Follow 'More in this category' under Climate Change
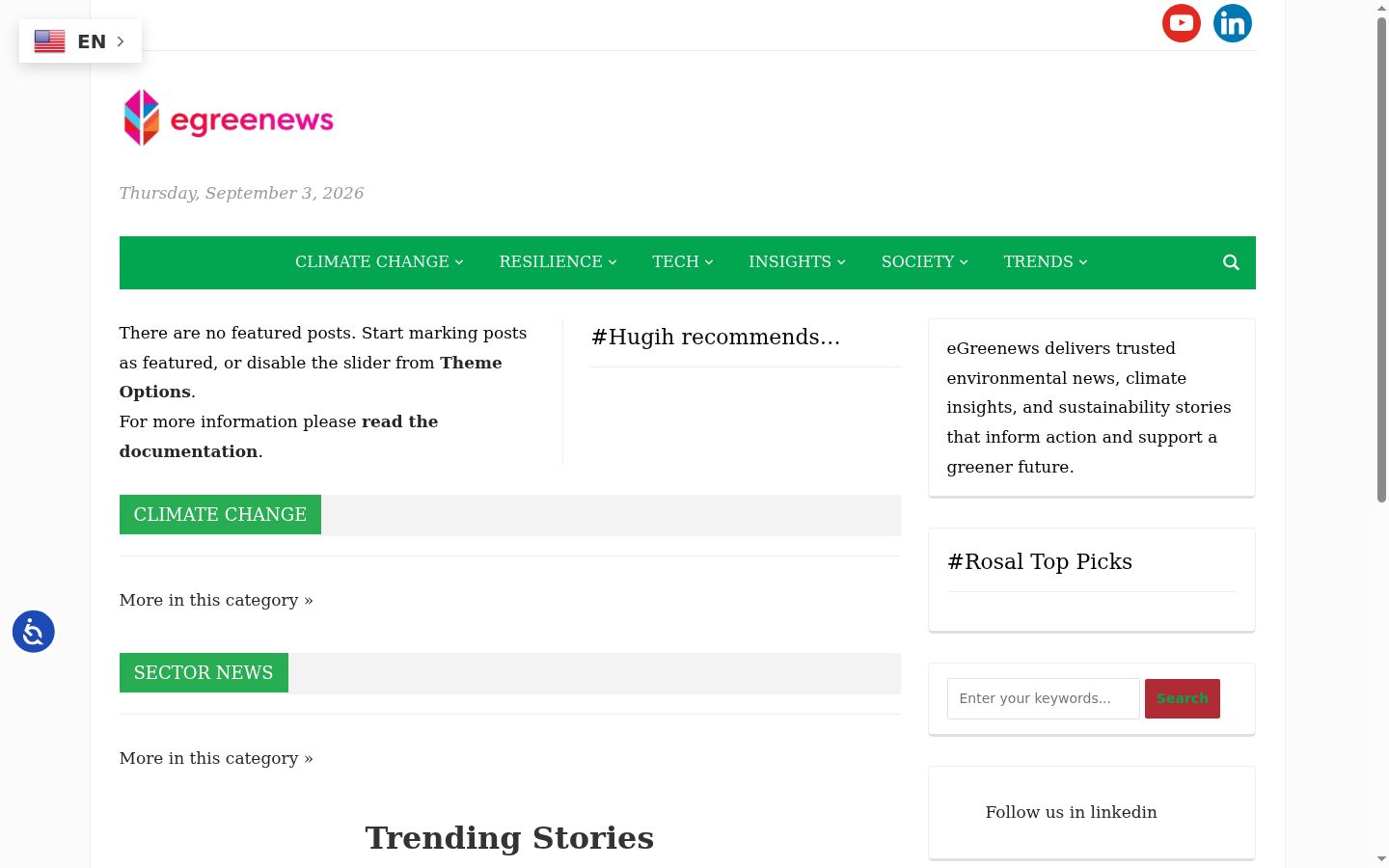This screenshot has width=1389, height=868. 216,600
